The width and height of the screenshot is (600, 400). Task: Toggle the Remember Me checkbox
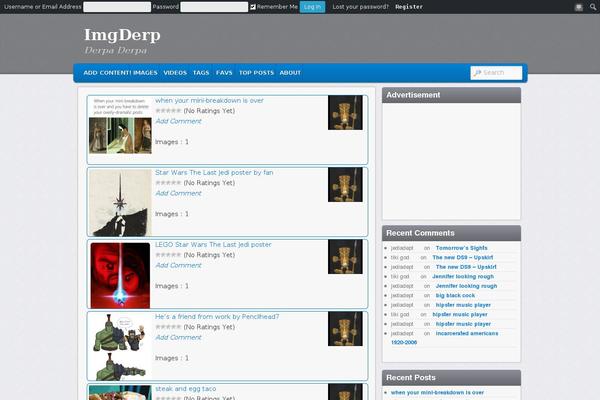[x=253, y=7]
